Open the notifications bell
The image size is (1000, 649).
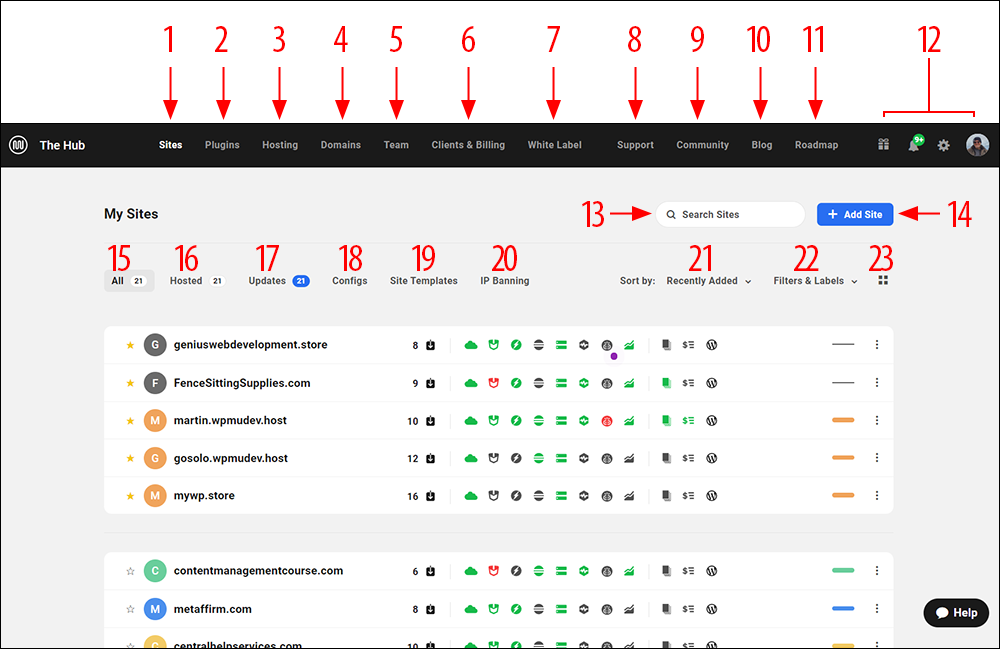pyautogui.click(x=915, y=144)
